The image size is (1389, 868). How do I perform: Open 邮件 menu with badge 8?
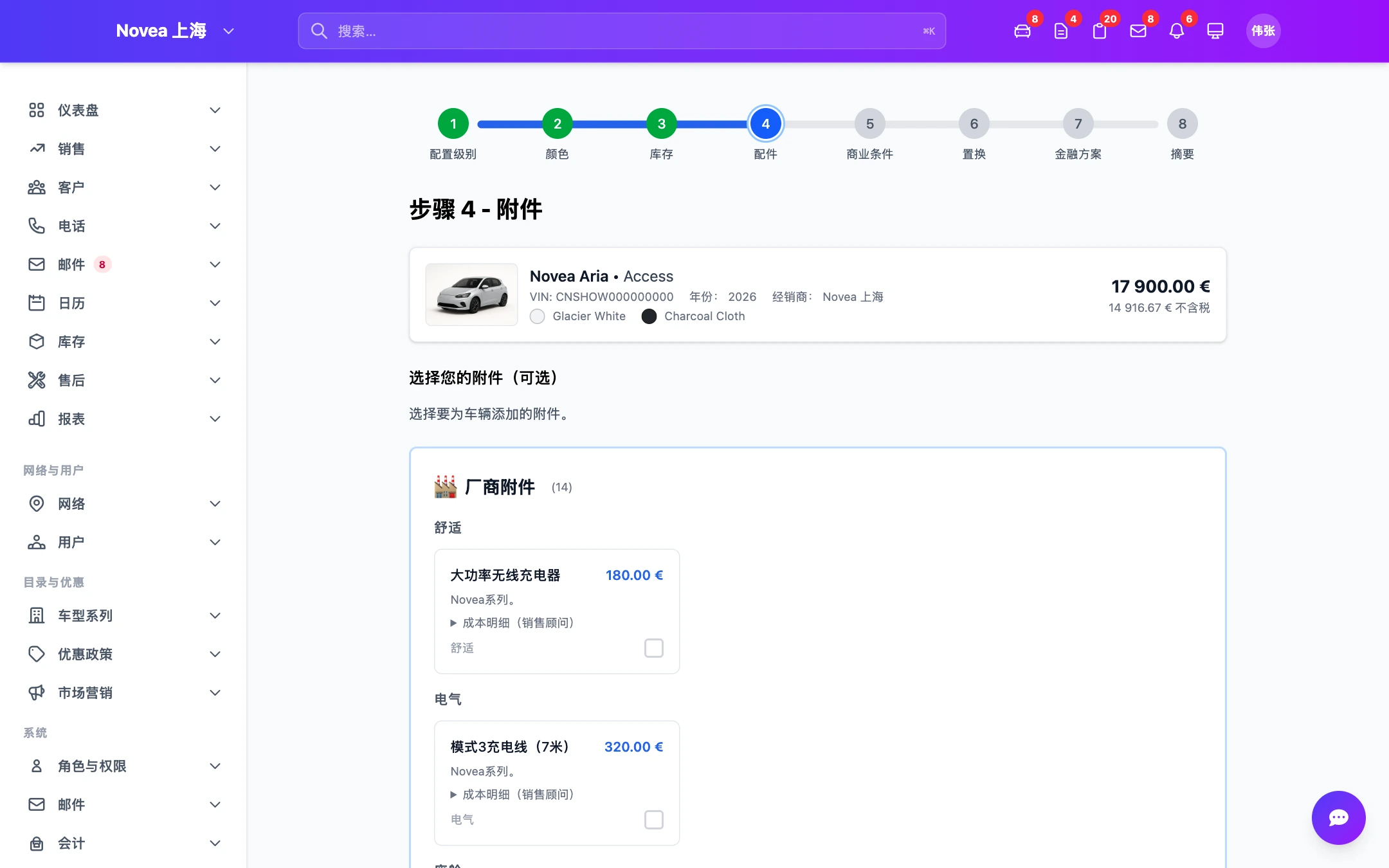[x=123, y=264]
